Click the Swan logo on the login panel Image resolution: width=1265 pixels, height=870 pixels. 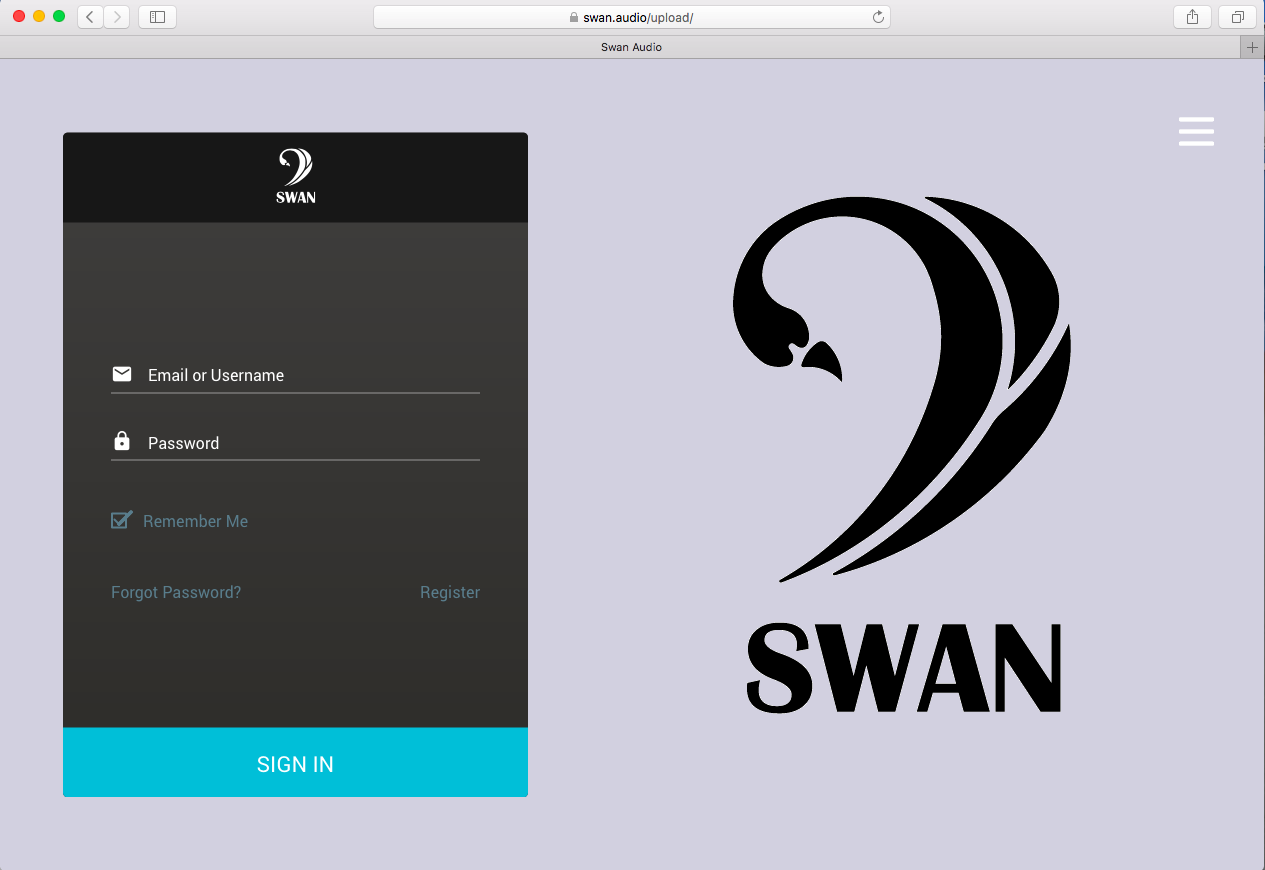295,176
